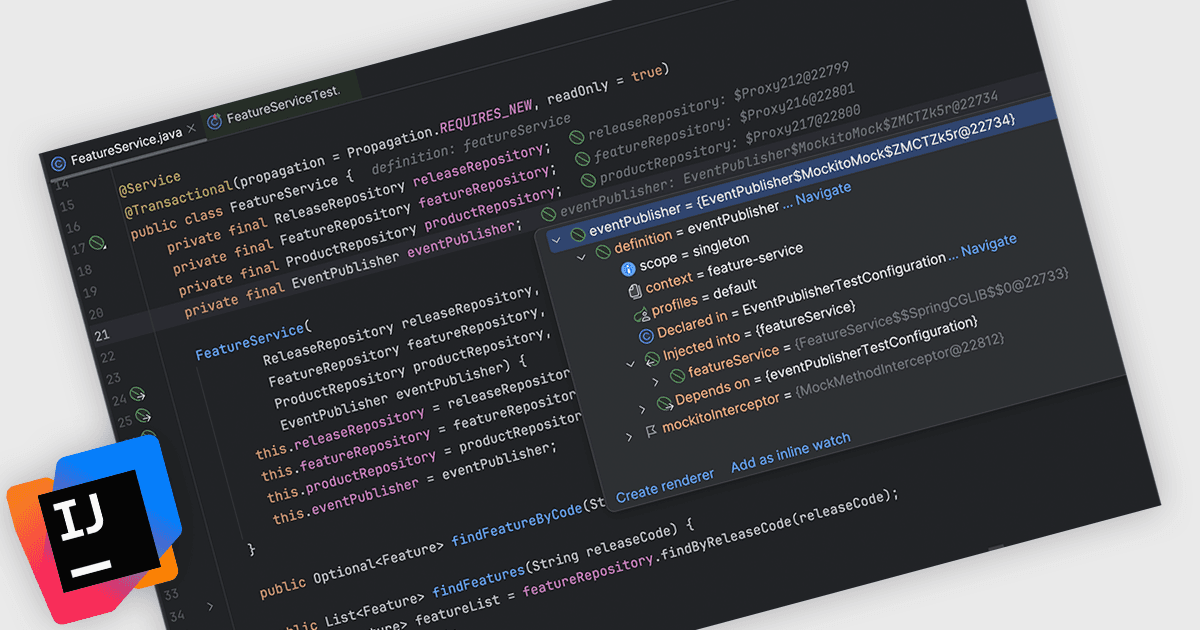Click the @Service annotation
The height and width of the screenshot is (630, 1200).
click(150, 183)
